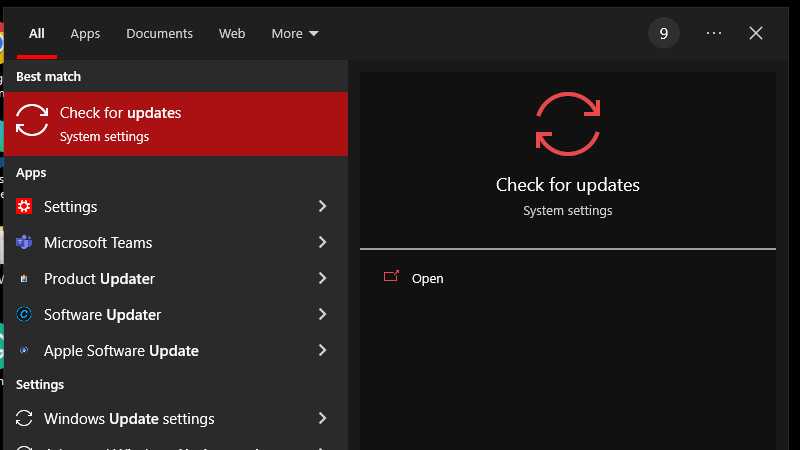800x450 pixels.
Task: Switch to the Documents search tab
Action: coord(160,34)
